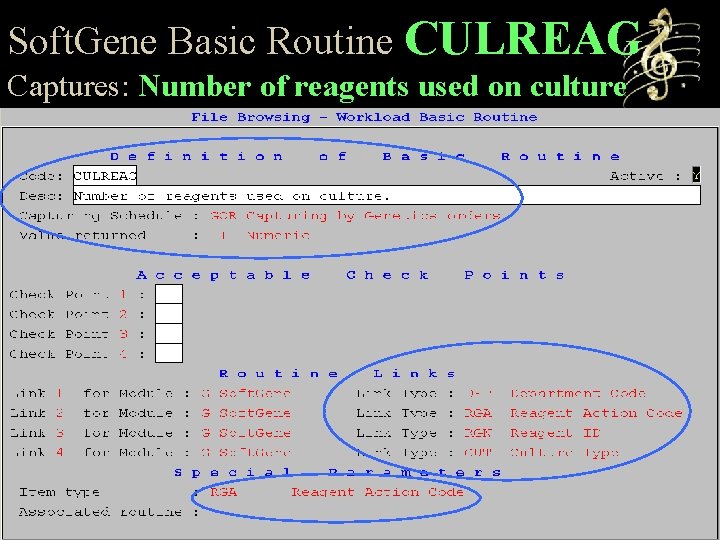Click the Routine Links heading

pos(338,373)
